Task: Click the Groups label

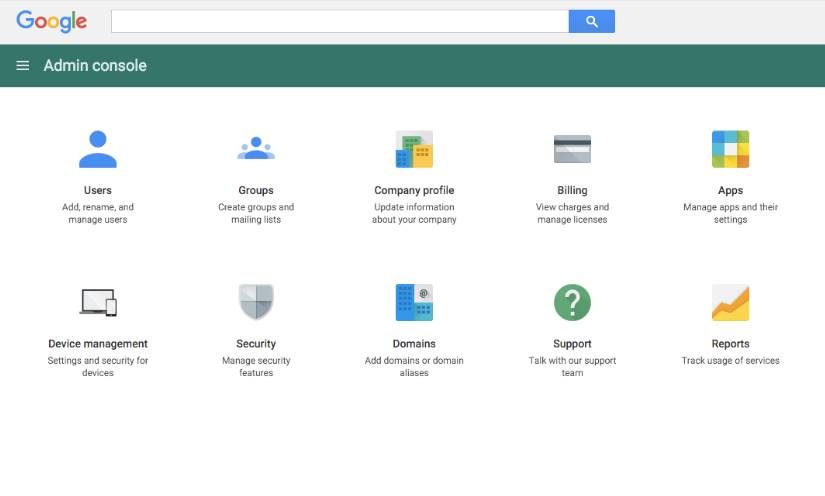Action: click(x=256, y=190)
